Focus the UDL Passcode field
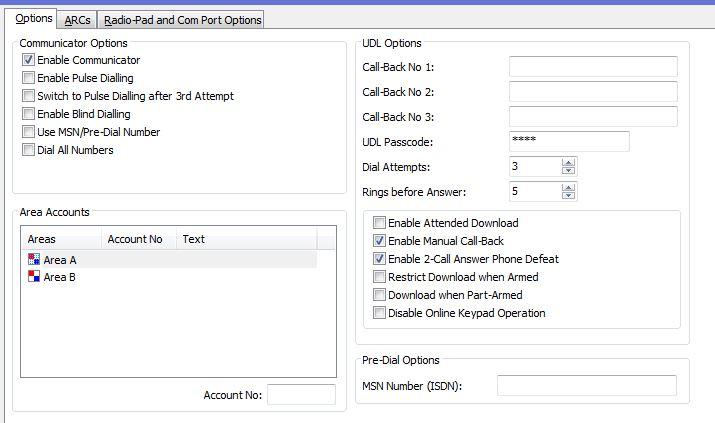715x423 pixels. 569,141
